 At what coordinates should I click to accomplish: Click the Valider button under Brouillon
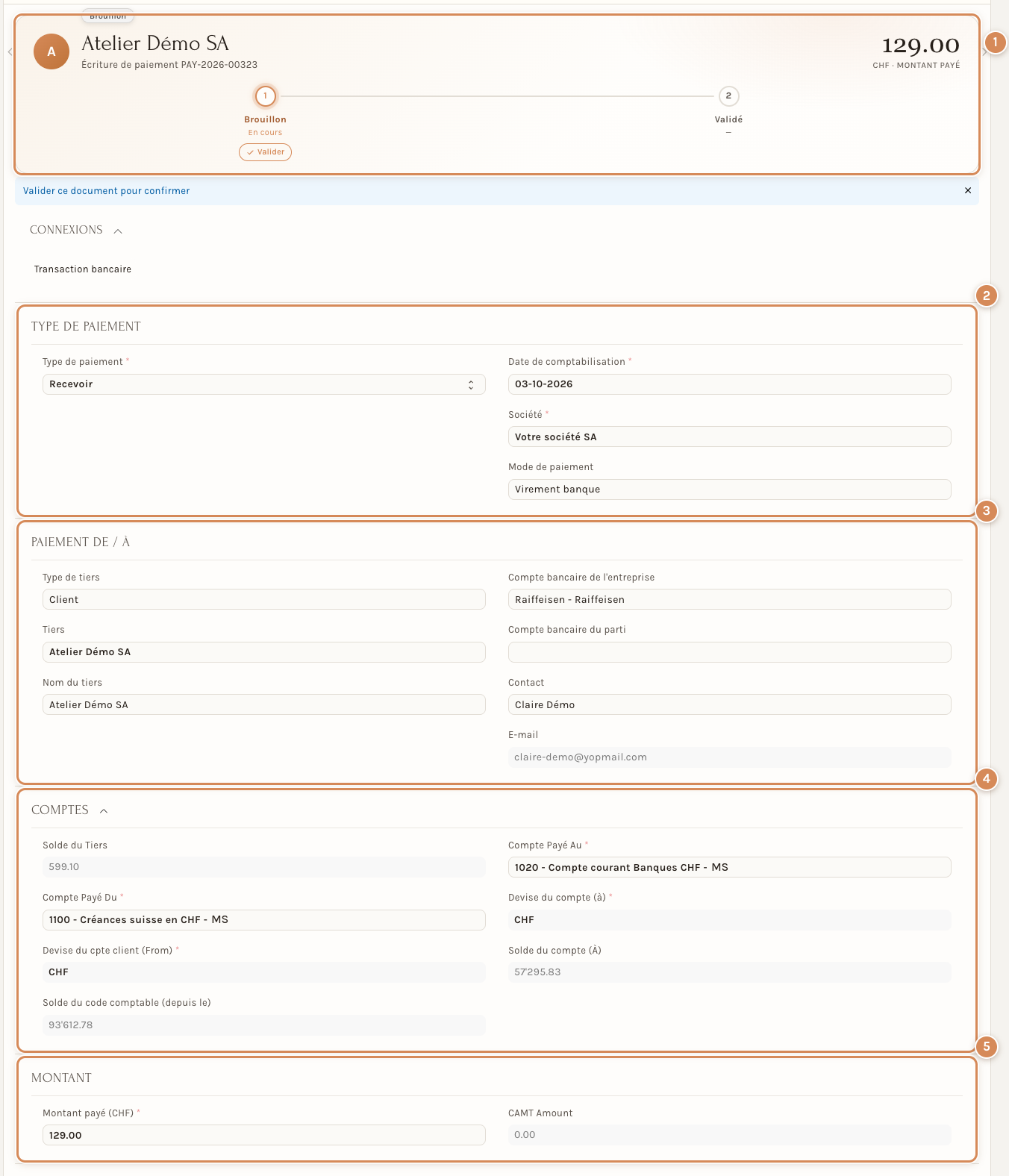tap(265, 152)
